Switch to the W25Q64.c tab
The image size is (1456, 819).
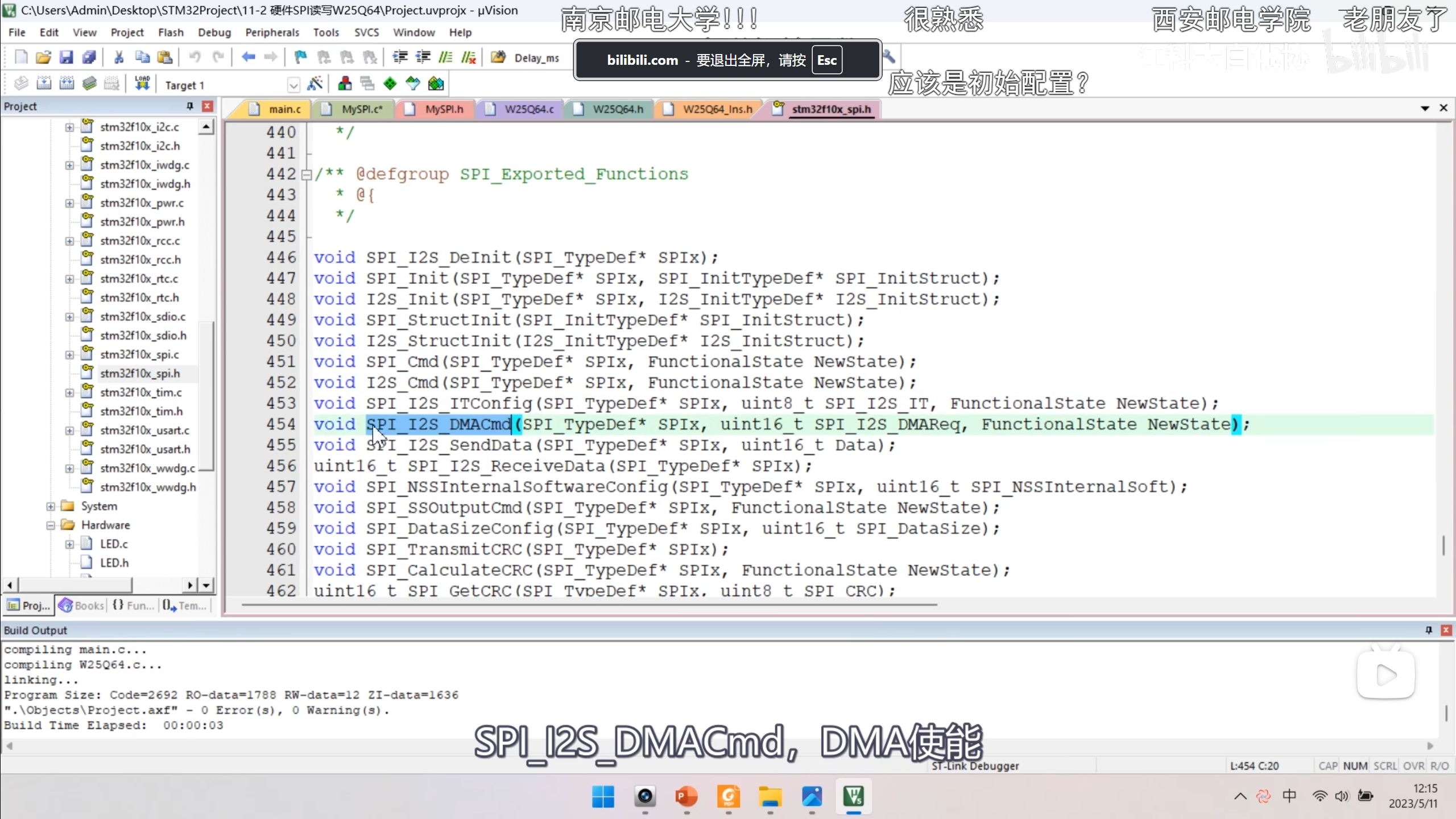pyautogui.click(x=528, y=109)
